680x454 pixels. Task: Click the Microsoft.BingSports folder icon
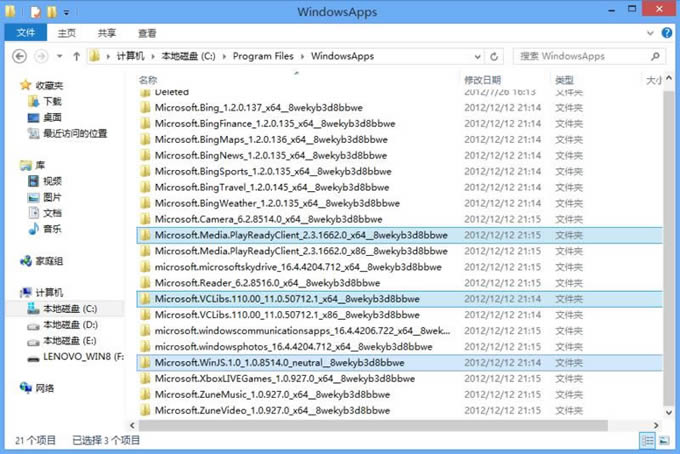pos(145,172)
